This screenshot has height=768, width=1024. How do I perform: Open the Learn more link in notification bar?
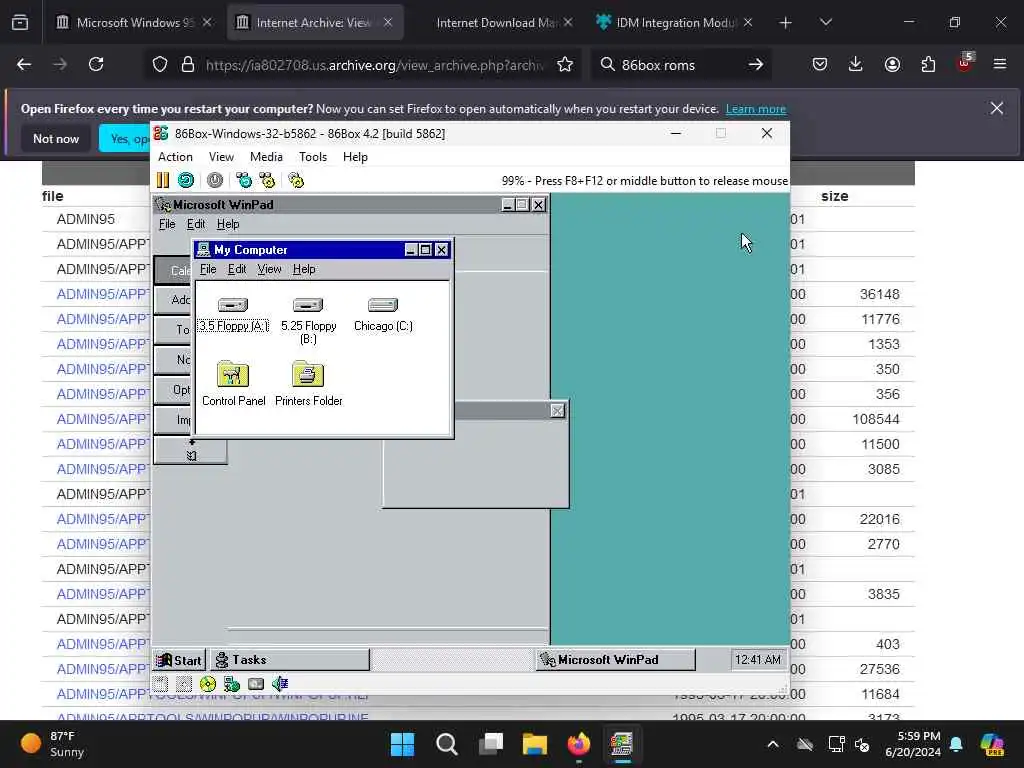756,109
